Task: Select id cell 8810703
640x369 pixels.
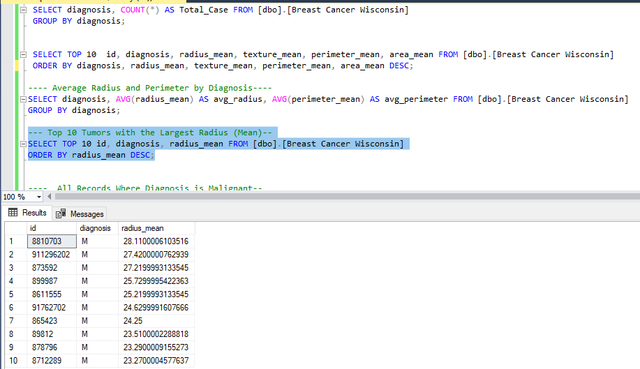Action: [52, 241]
